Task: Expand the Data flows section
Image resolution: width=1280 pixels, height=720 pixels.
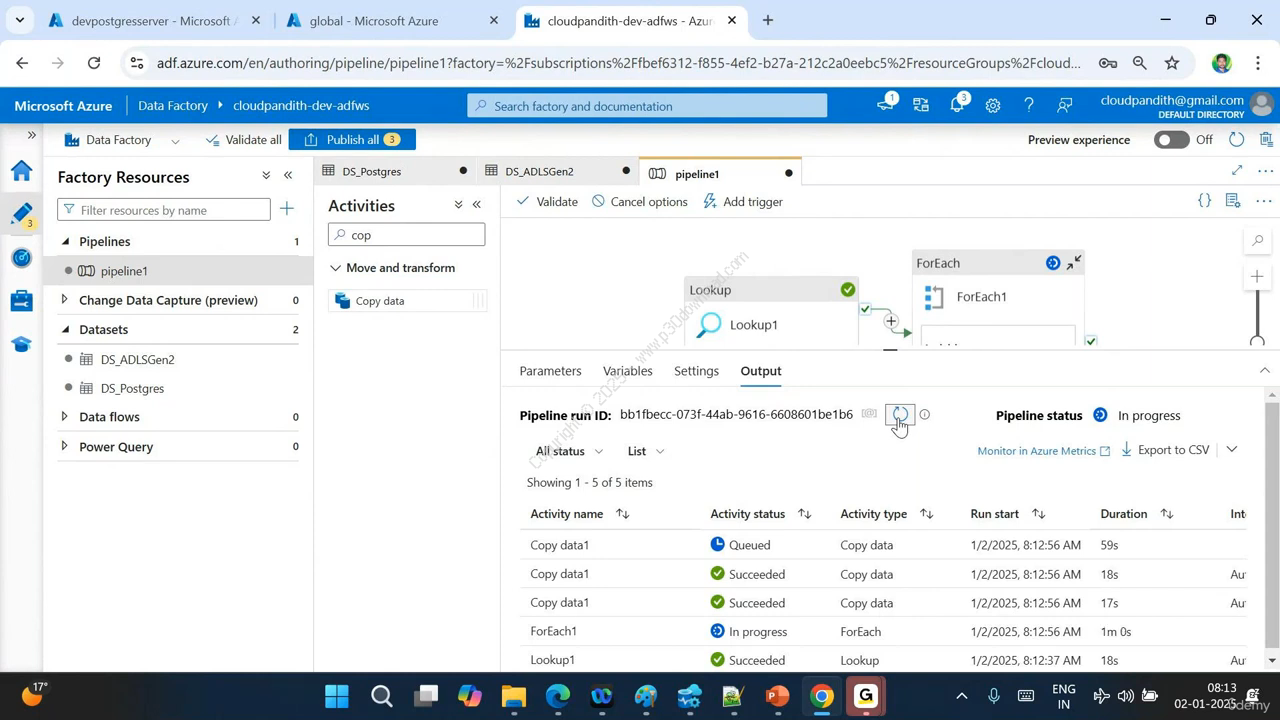Action: pyautogui.click(x=65, y=417)
